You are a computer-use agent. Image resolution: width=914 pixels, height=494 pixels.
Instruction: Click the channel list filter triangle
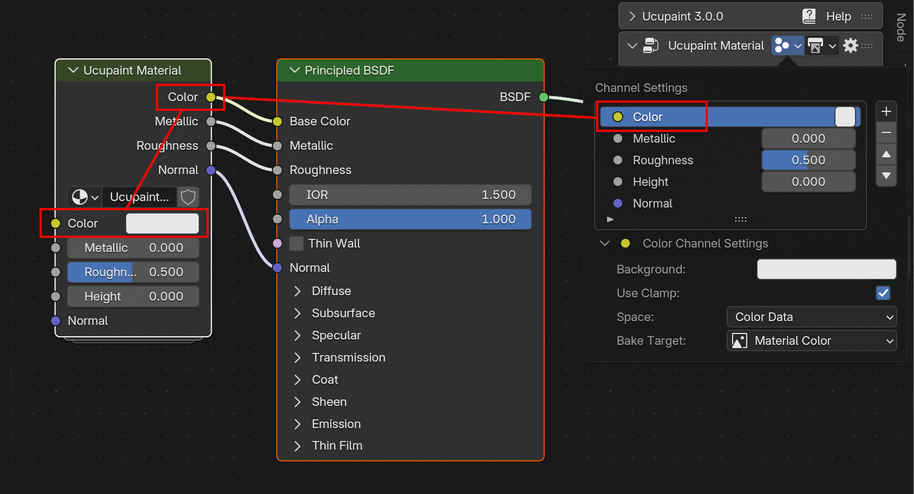click(610, 220)
